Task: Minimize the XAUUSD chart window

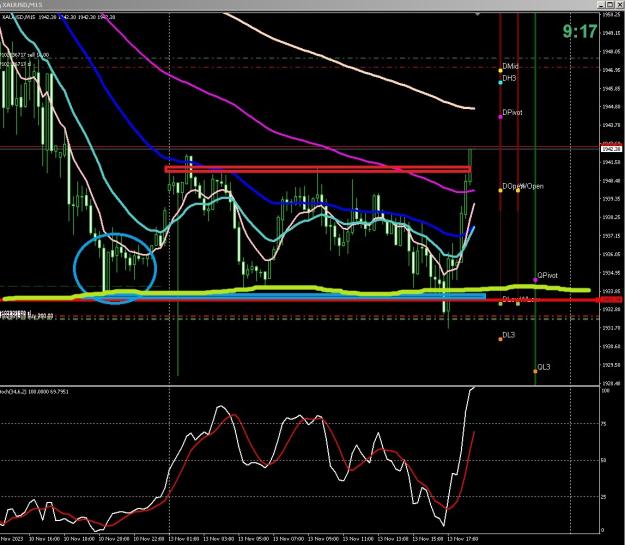Action: click(602, 4)
